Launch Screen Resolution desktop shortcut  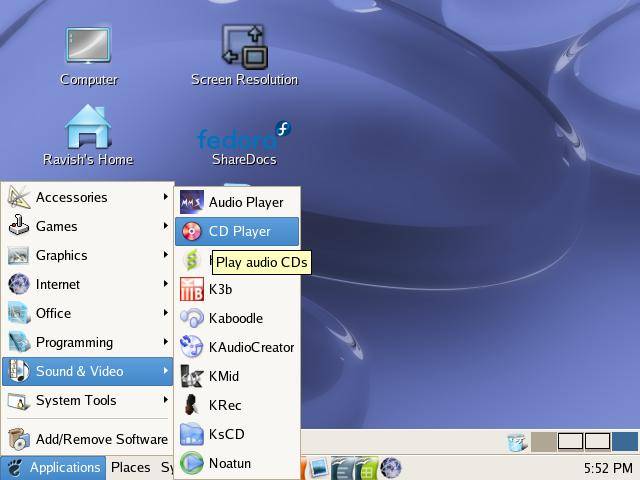[x=244, y=47]
